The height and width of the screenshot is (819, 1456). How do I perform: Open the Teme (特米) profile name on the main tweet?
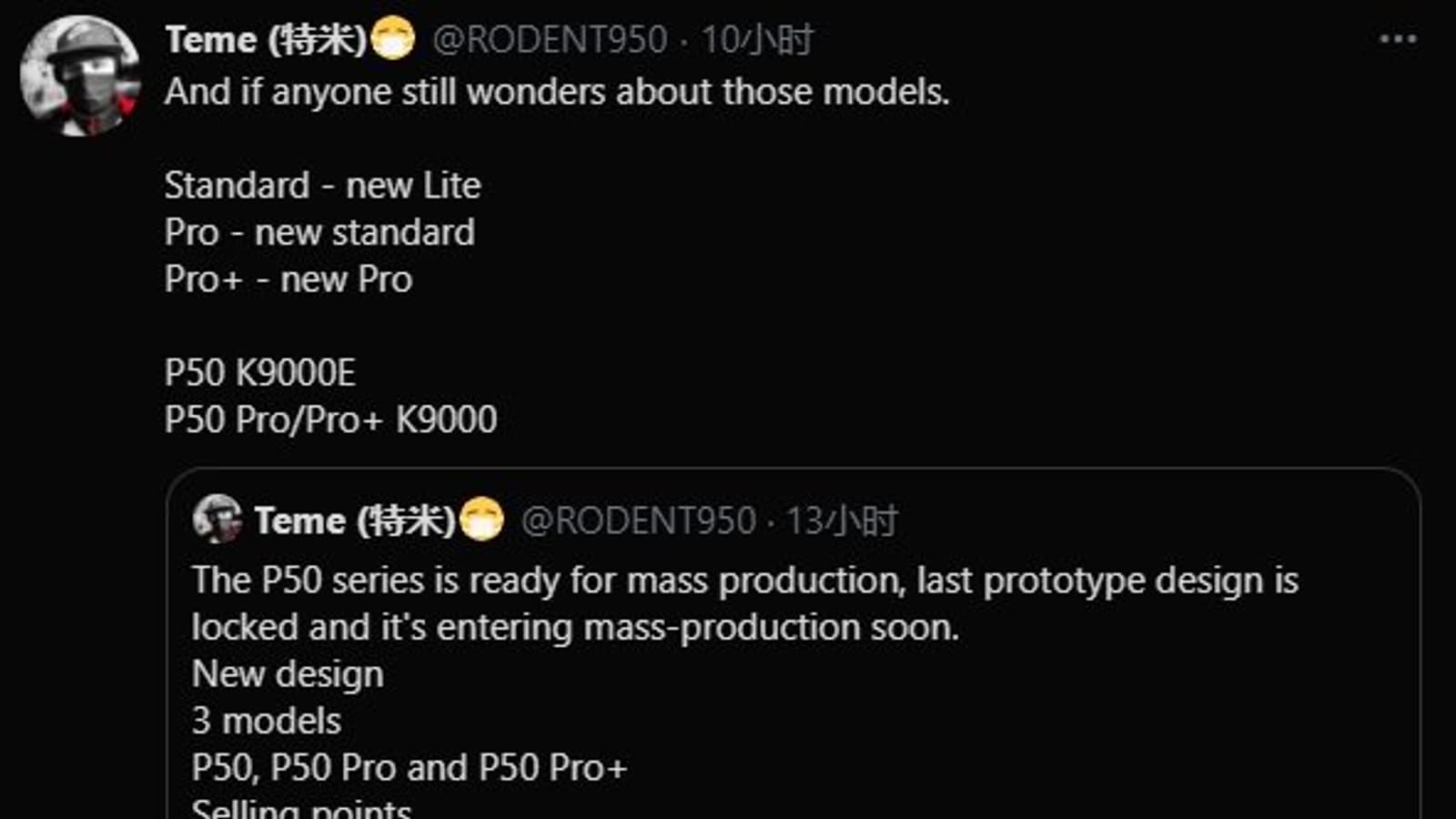[x=266, y=39]
